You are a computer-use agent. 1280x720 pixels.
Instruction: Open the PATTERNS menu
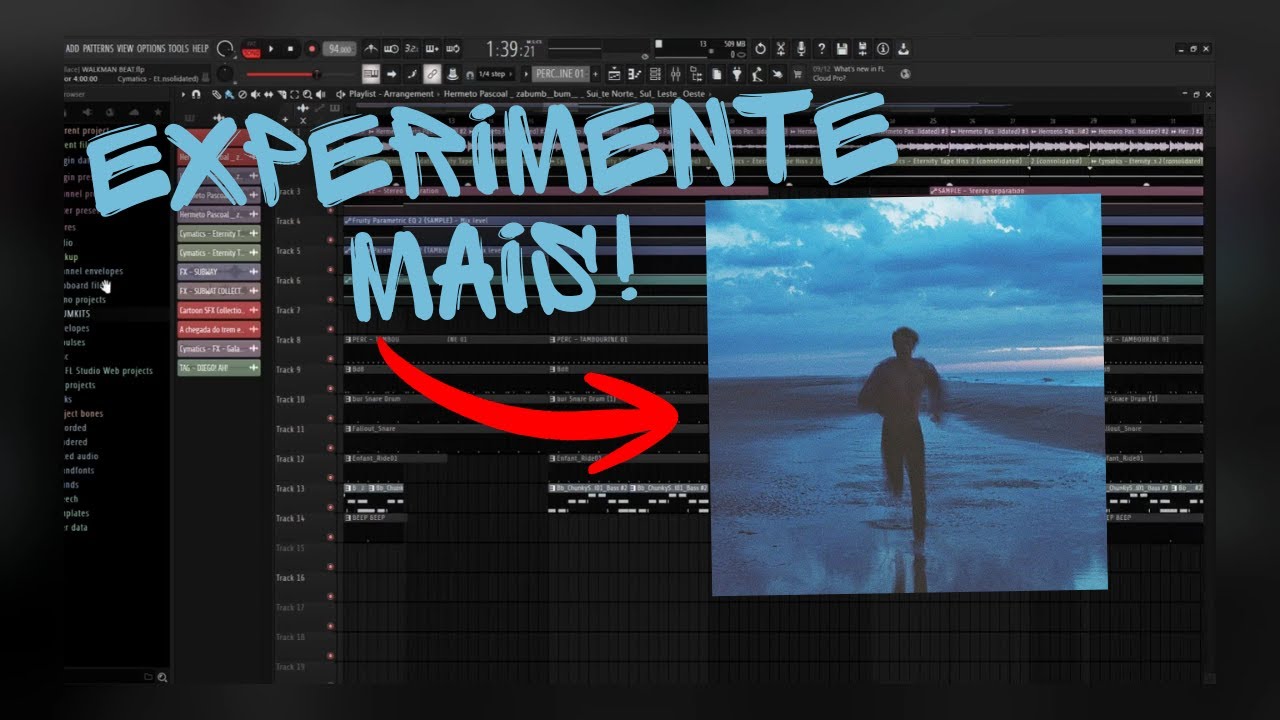coord(98,49)
